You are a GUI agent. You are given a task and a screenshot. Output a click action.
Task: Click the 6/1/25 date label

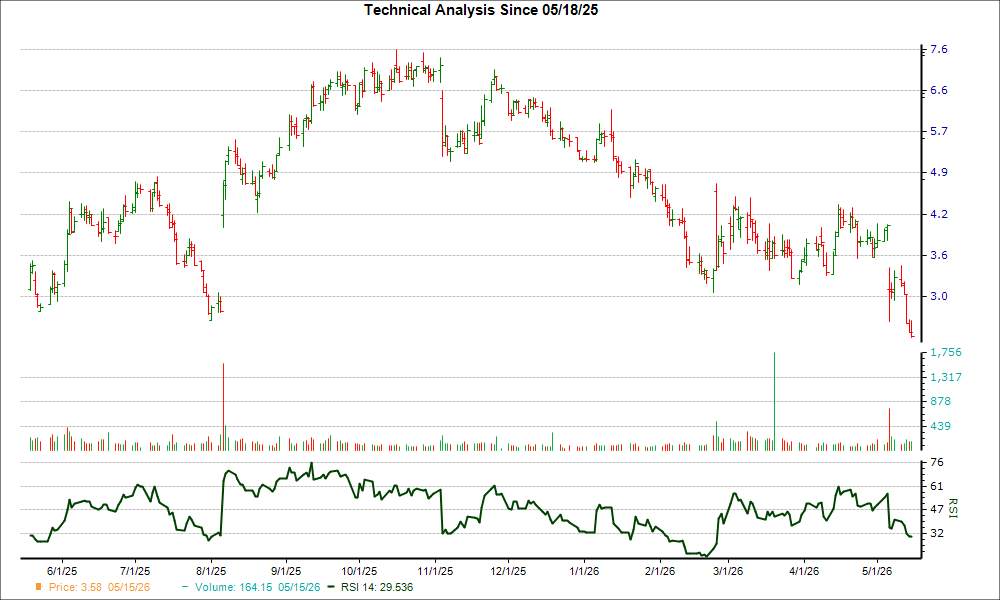point(62,571)
